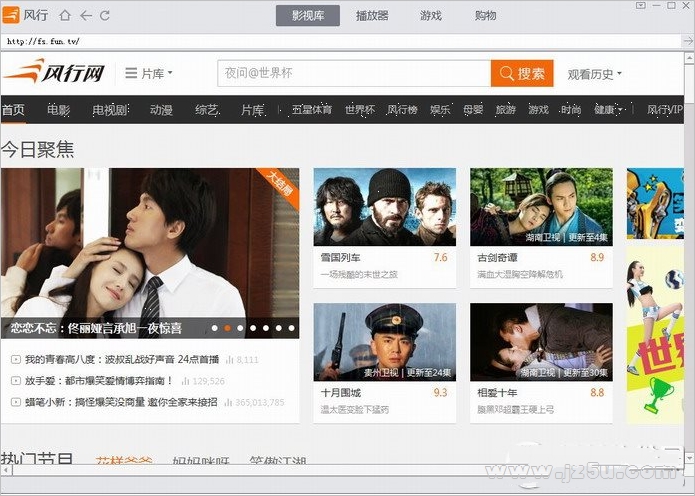The width and height of the screenshot is (695, 496).
Task: Switch to the 影视库 tab
Action: point(308,16)
